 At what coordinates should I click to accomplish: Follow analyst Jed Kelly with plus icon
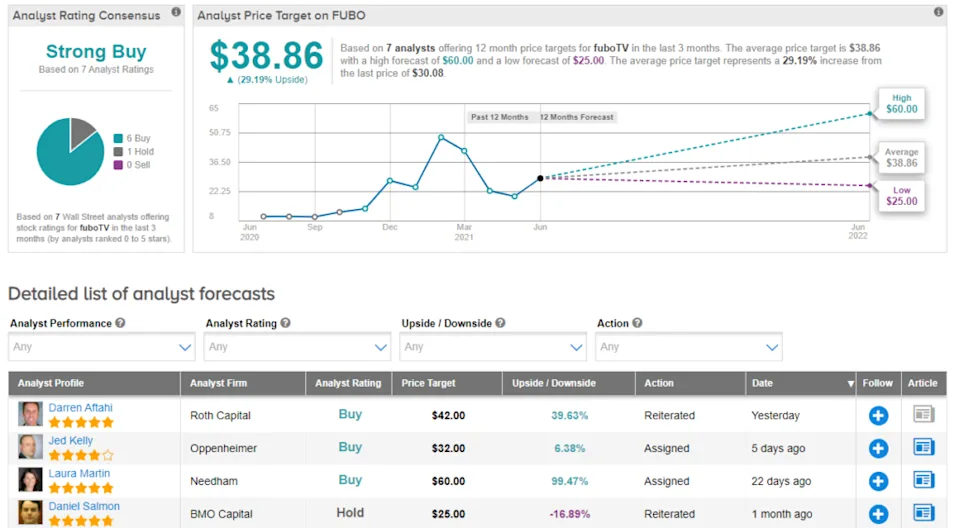tap(878, 448)
